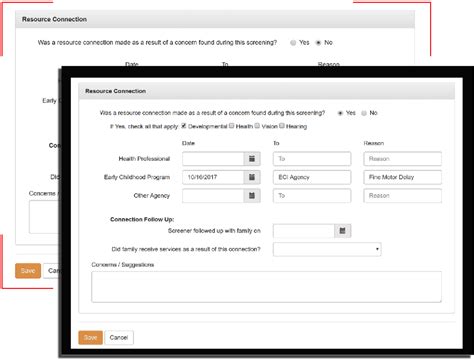Click 'Other Agency' row label
The width and height of the screenshot is (474, 361).
click(152, 196)
